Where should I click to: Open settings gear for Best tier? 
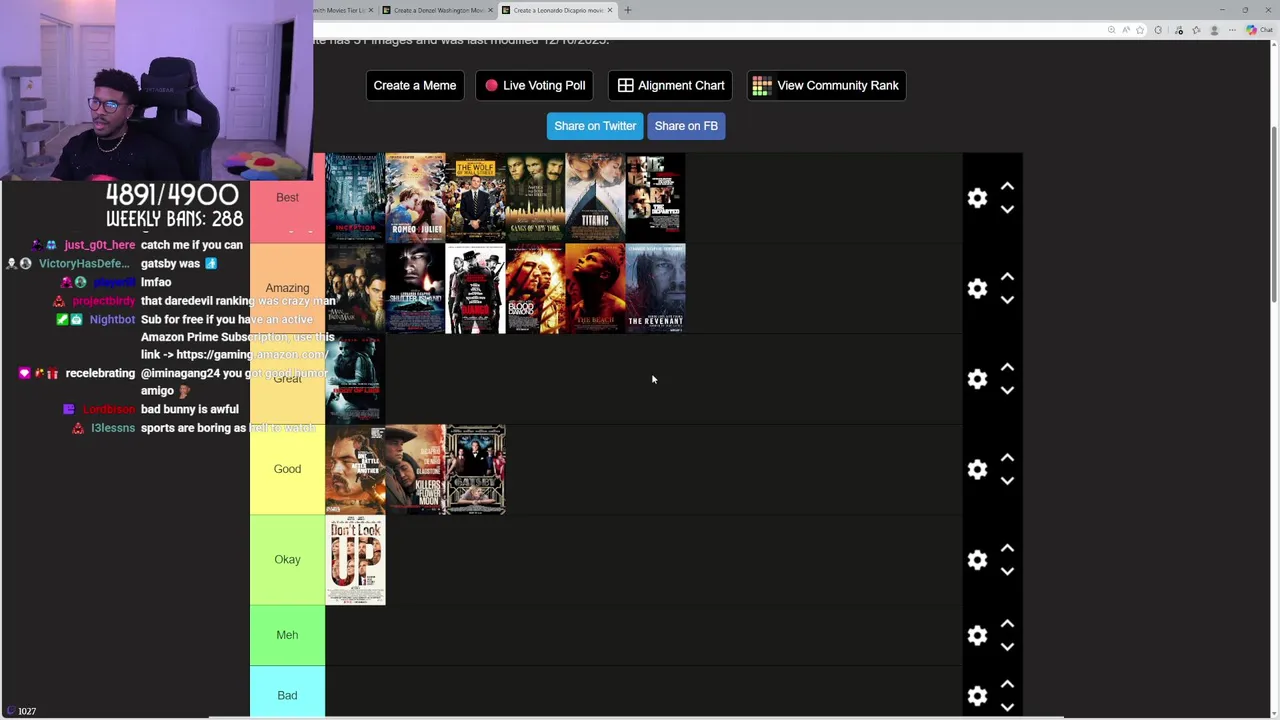click(x=977, y=198)
